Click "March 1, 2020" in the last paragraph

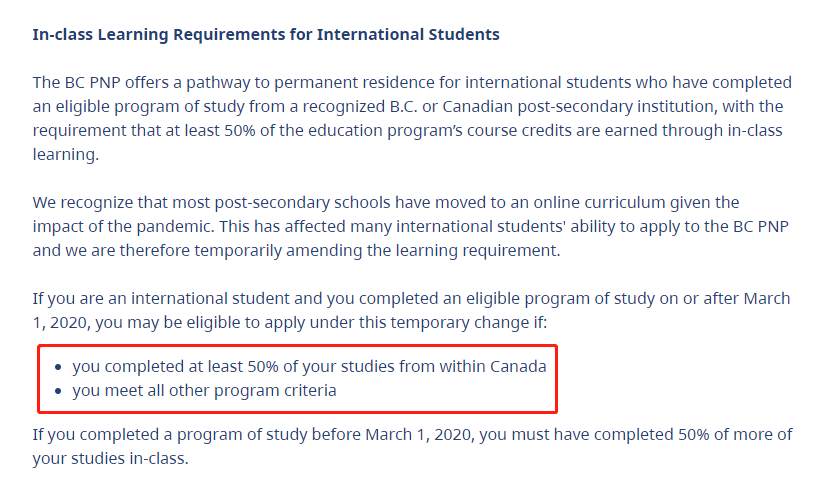(x=418, y=435)
